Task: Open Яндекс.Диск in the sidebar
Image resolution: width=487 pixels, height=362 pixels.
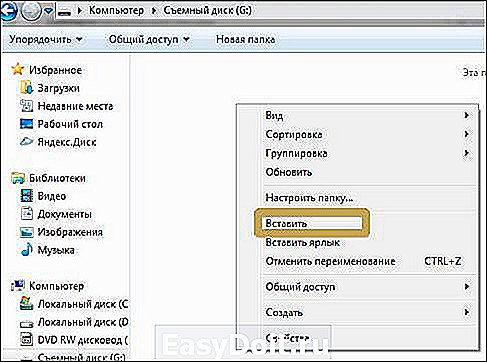Action: point(67,142)
